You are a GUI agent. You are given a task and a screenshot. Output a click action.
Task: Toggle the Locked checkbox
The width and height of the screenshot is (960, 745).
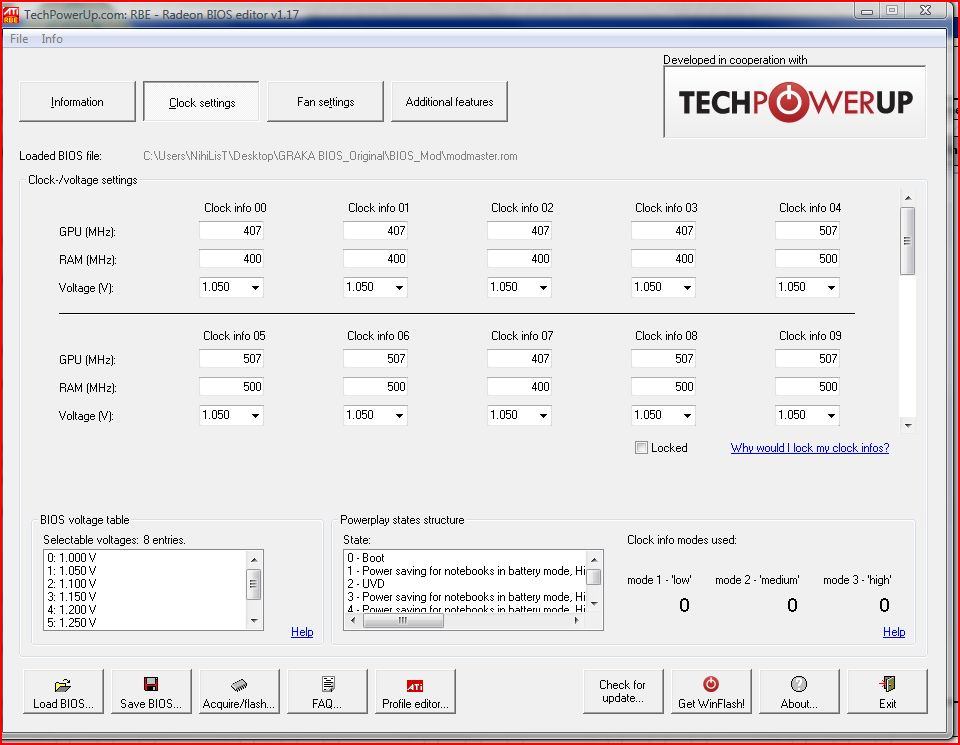[x=641, y=447]
